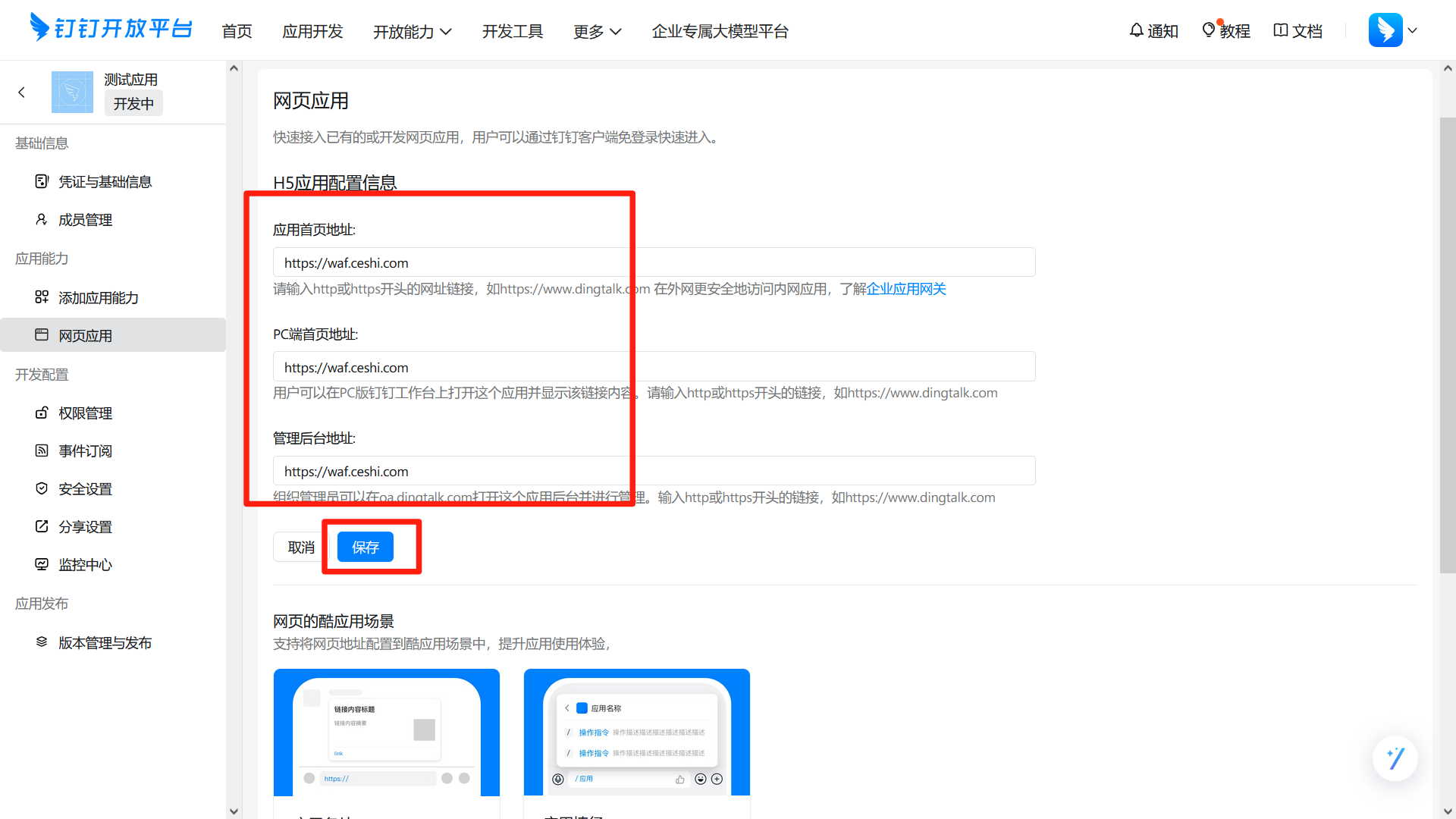The height and width of the screenshot is (819, 1456).
Task: Open the account dropdown arrow
Action: [1412, 31]
